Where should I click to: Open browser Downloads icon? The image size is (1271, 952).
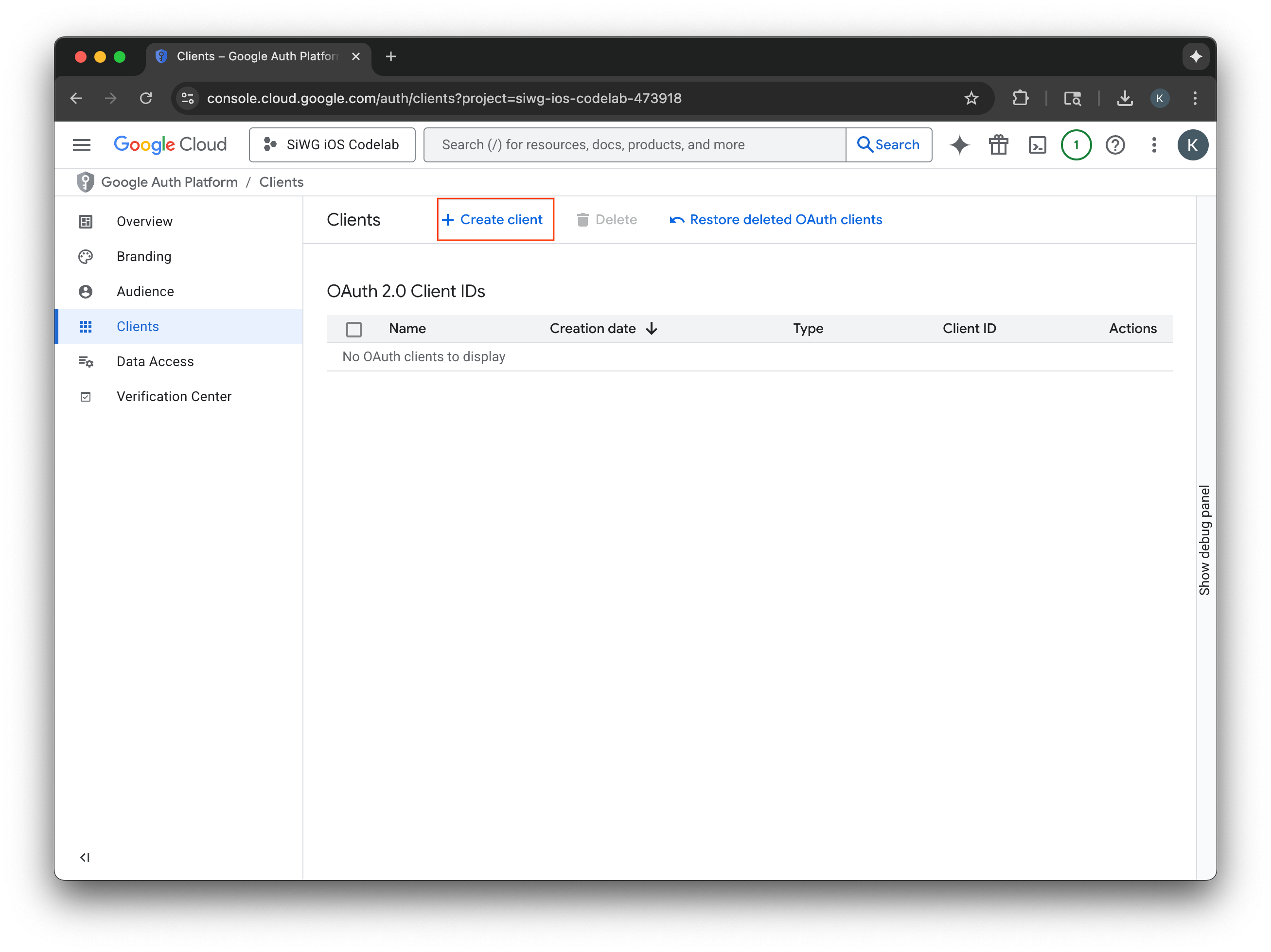pos(1125,98)
